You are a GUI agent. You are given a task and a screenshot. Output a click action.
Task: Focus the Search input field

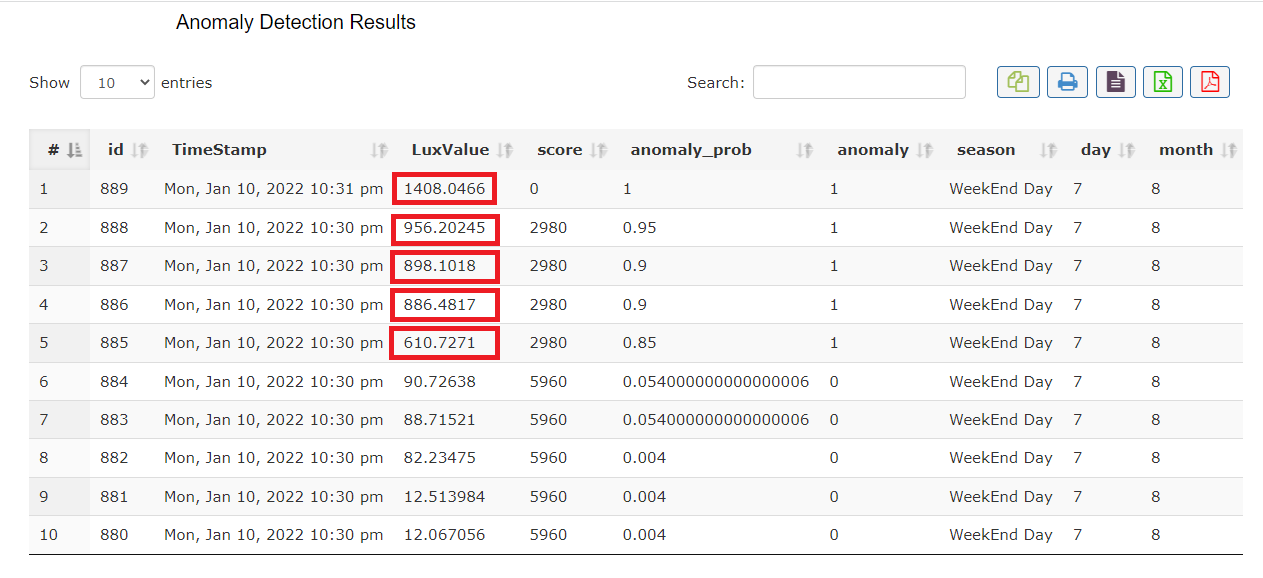coord(859,83)
